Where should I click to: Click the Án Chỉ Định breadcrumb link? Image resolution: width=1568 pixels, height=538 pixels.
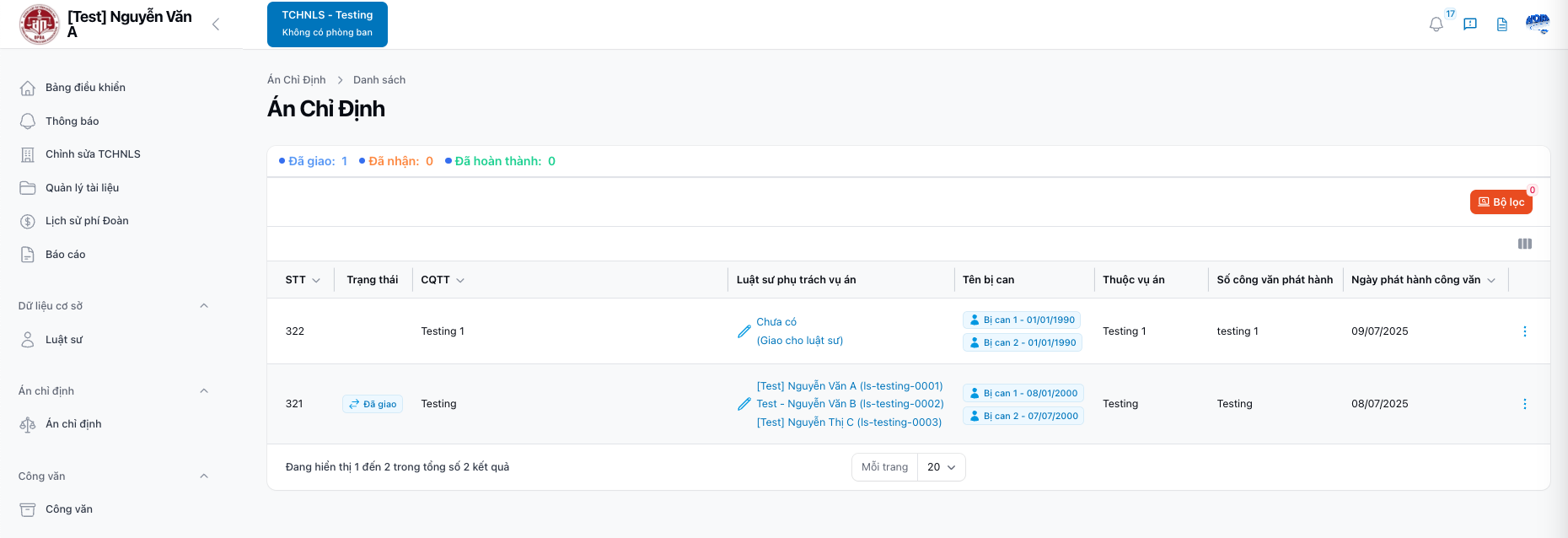pyautogui.click(x=296, y=80)
